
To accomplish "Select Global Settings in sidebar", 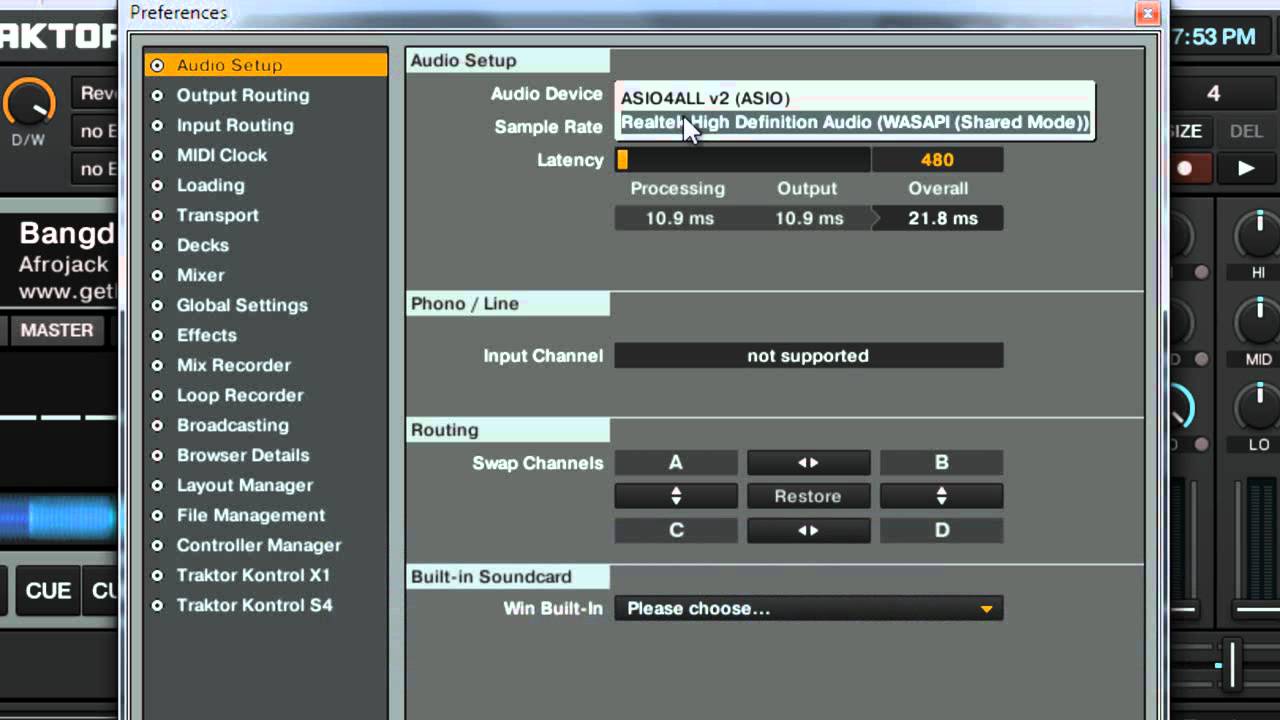I will [x=242, y=305].
